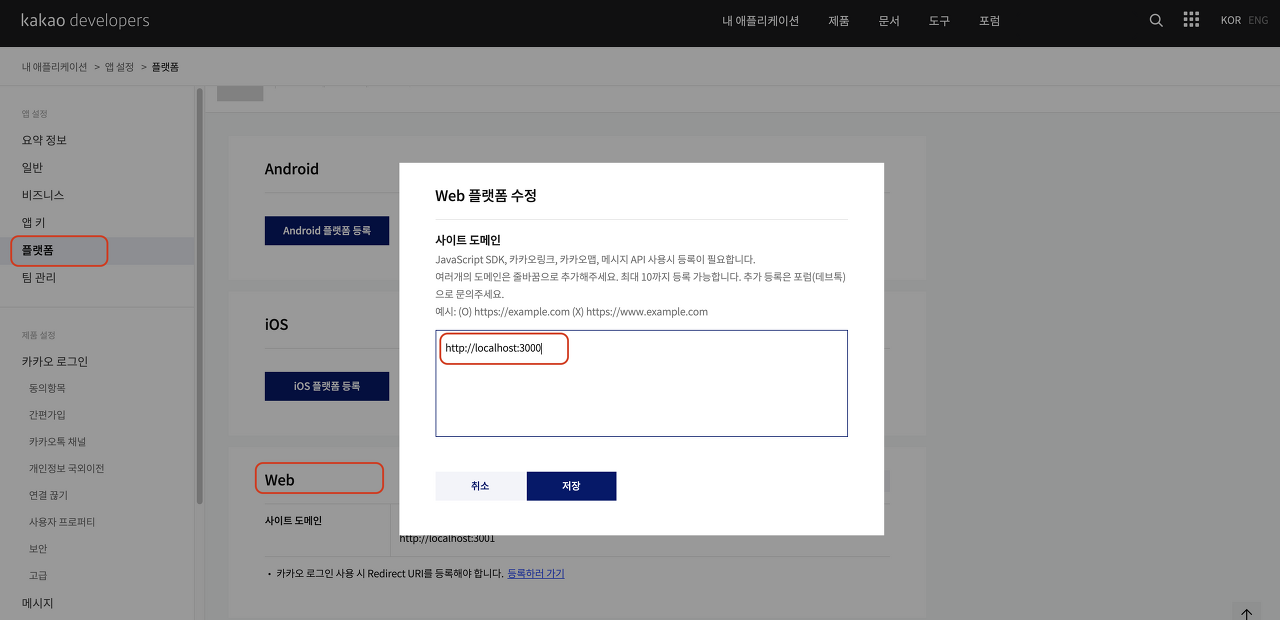Select 요약 정보 in sidebar
Image resolution: width=1280 pixels, height=620 pixels.
(44, 140)
